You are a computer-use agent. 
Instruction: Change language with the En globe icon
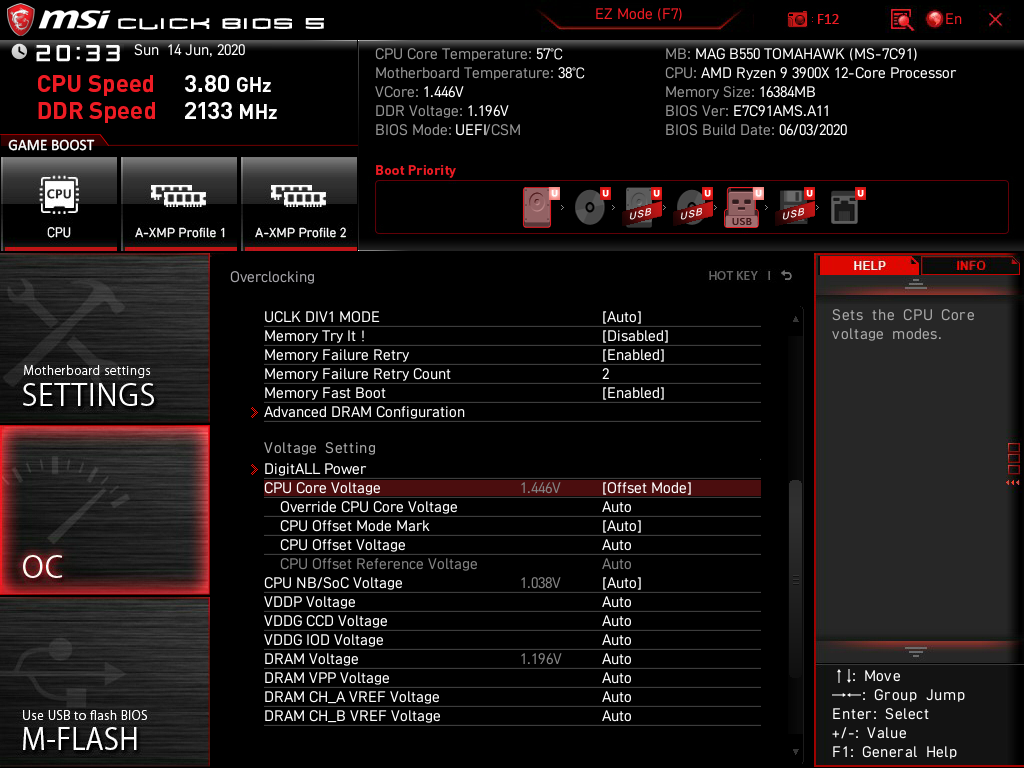coord(944,20)
